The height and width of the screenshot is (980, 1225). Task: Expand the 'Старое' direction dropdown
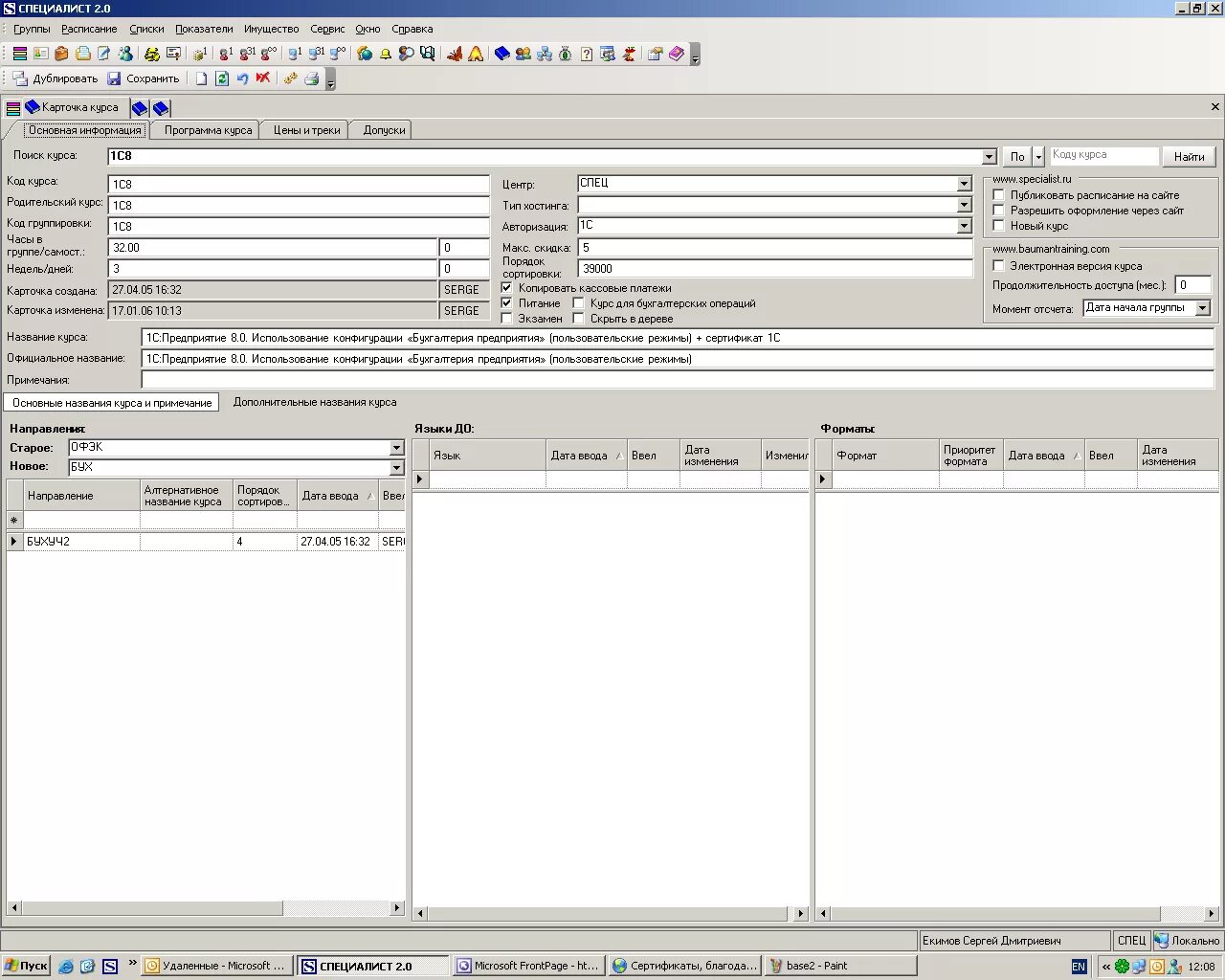pos(396,448)
